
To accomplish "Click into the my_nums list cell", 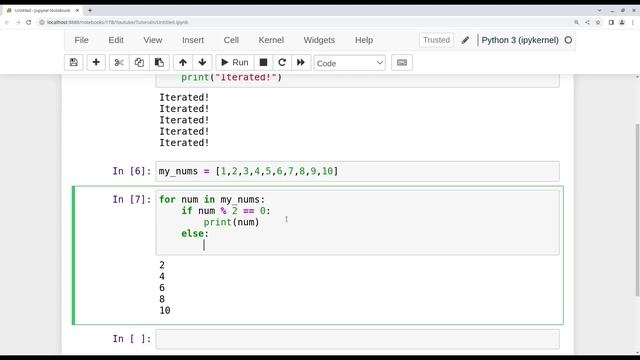I will [x=357, y=171].
